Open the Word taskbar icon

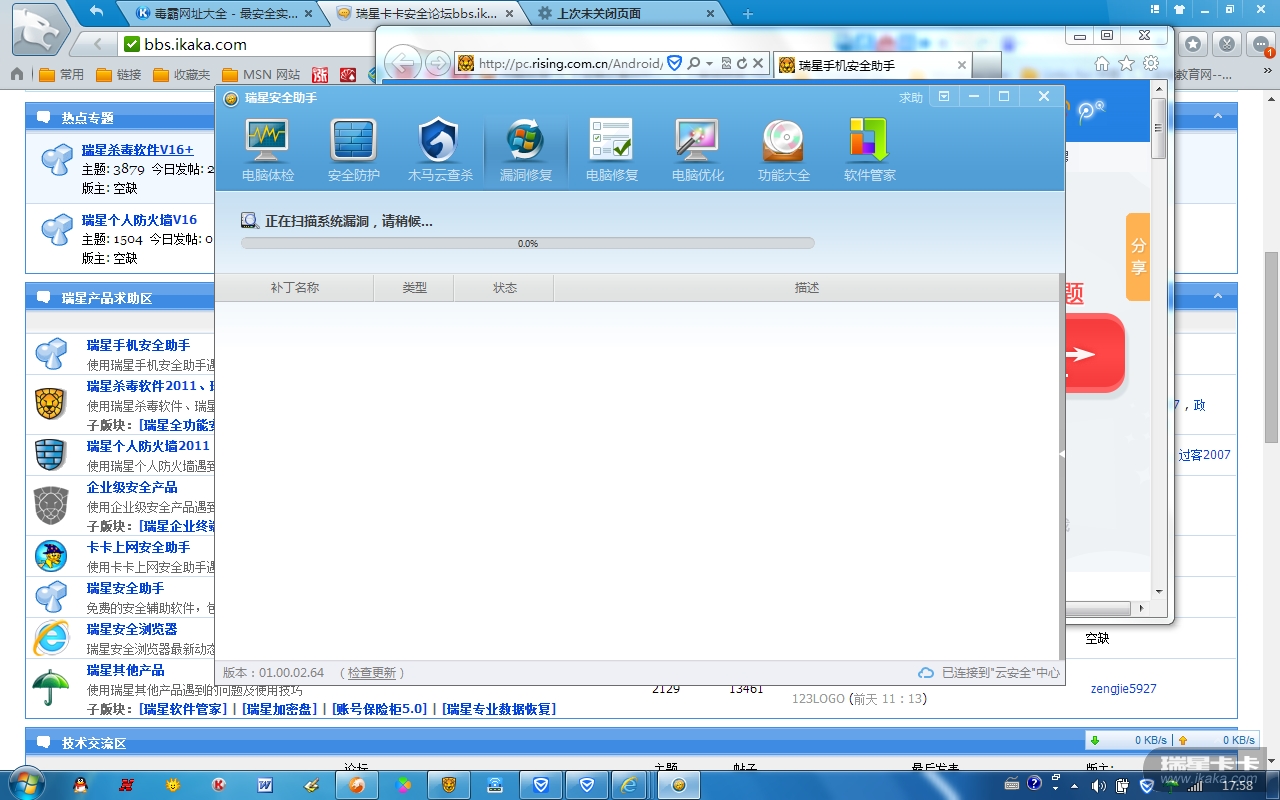click(265, 785)
